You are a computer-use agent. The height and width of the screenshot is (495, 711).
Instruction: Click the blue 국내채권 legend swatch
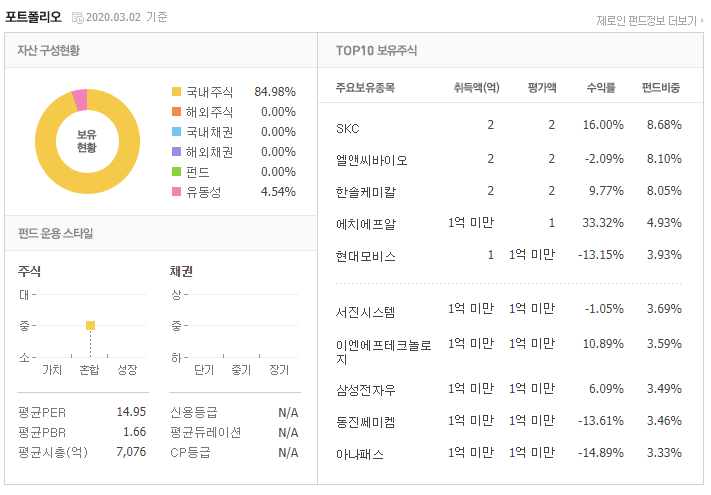(x=176, y=132)
